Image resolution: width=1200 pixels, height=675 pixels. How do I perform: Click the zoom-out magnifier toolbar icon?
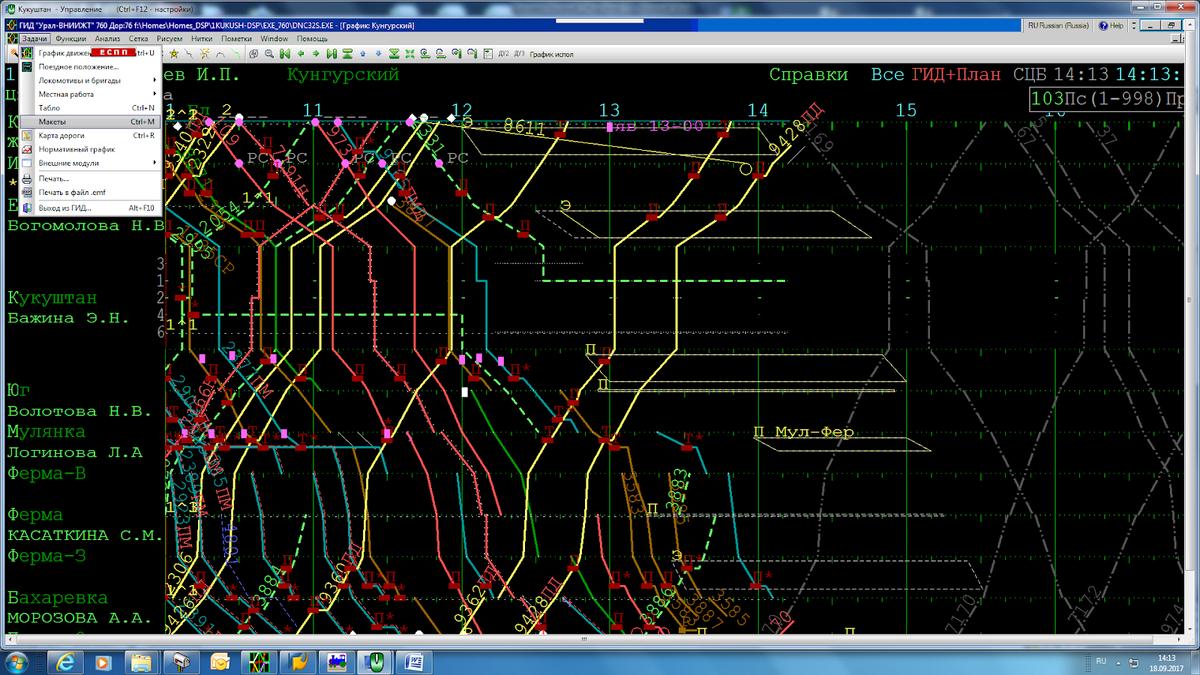(x=269, y=53)
